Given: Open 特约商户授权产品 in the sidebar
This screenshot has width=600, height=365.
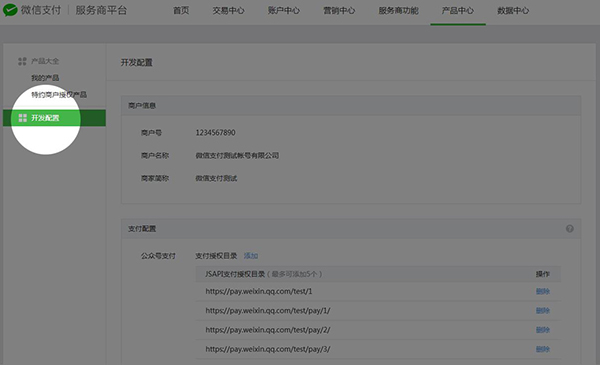Looking at the screenshot, I should [59, 95].
